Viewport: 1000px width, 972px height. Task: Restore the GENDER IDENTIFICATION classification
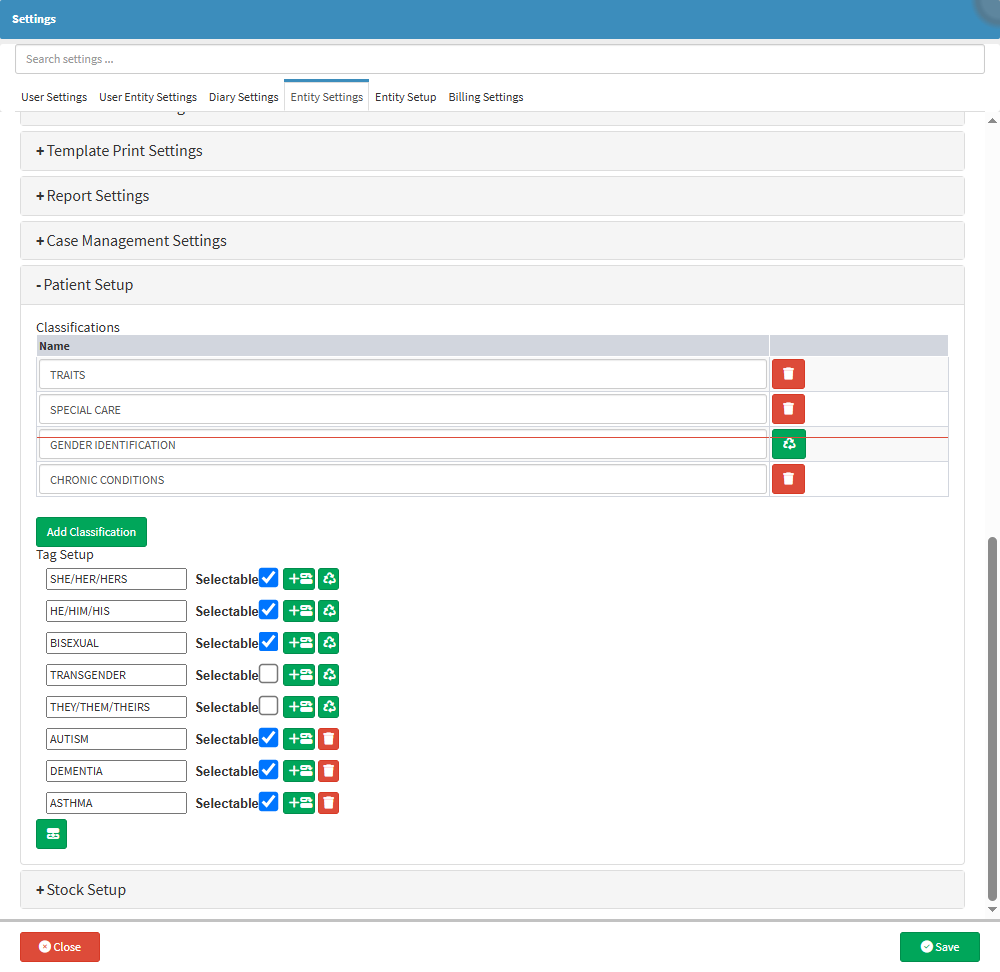coord(788,444)
